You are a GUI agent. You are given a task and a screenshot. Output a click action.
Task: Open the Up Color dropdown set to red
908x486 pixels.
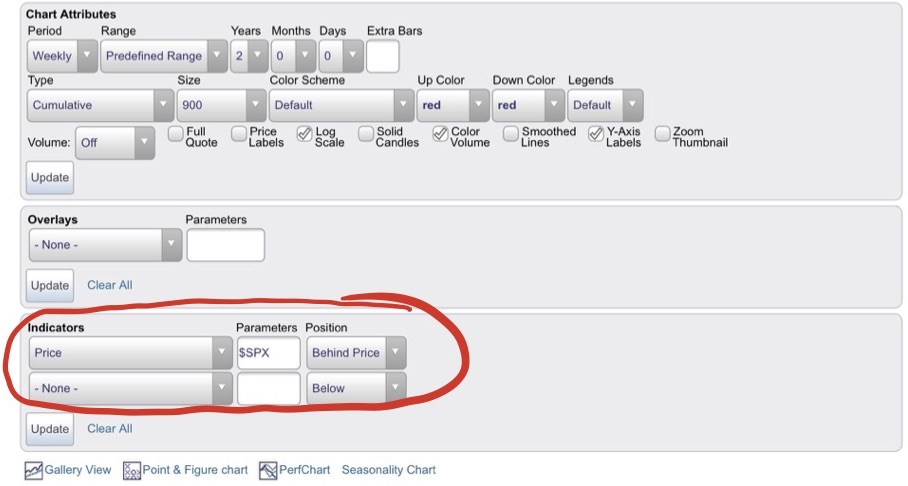(x=452, y=104)
